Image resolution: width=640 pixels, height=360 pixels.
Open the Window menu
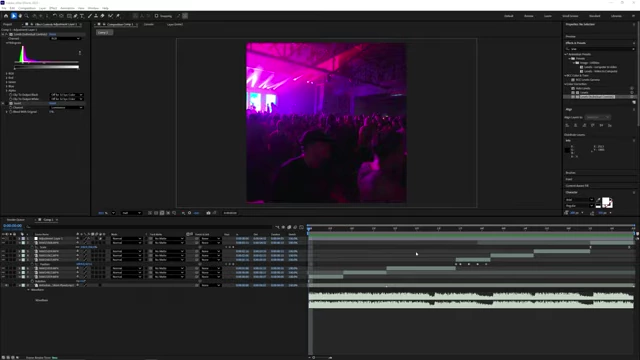click(93, 8)
